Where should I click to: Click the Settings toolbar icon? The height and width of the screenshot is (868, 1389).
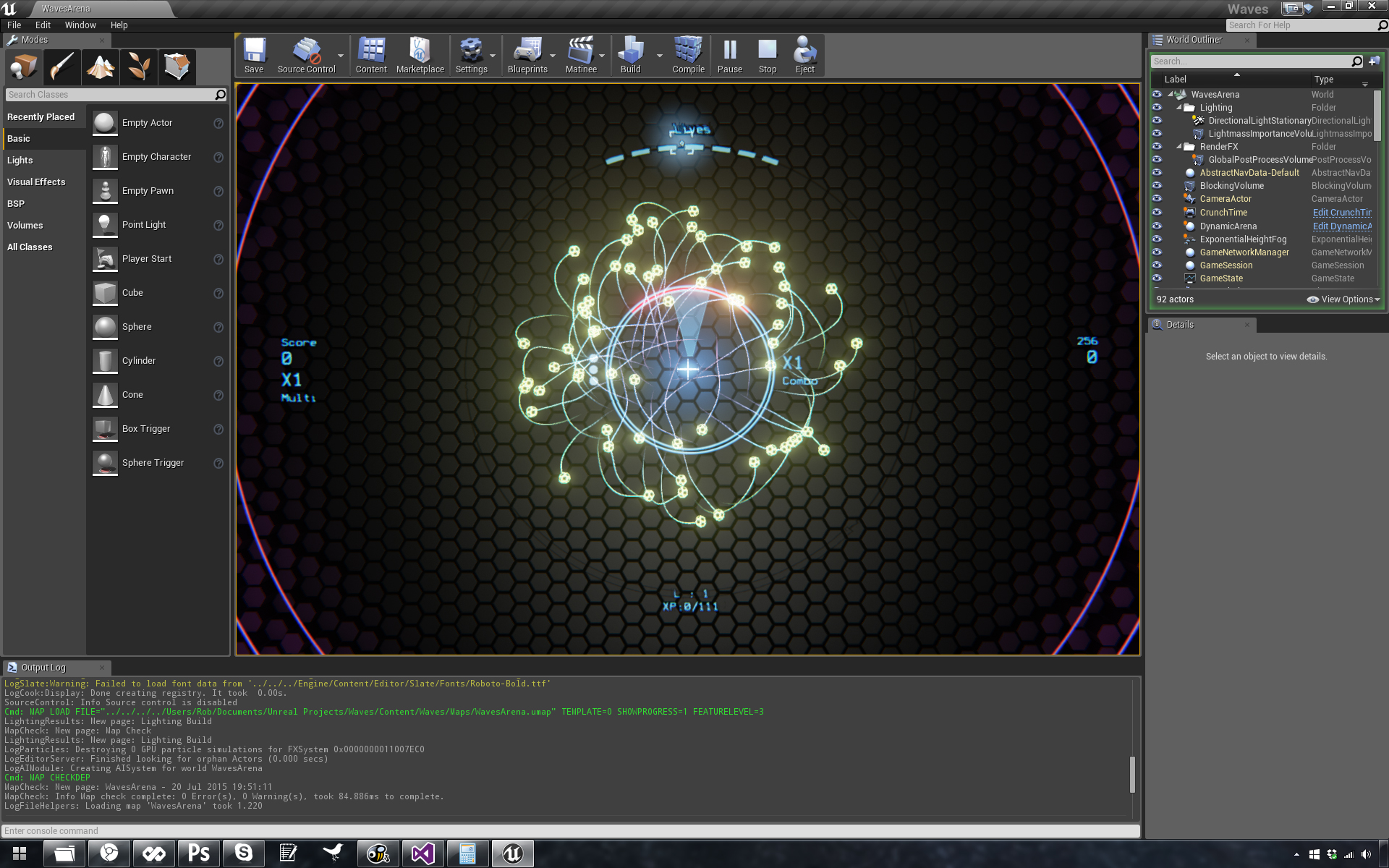click(471, 56)
